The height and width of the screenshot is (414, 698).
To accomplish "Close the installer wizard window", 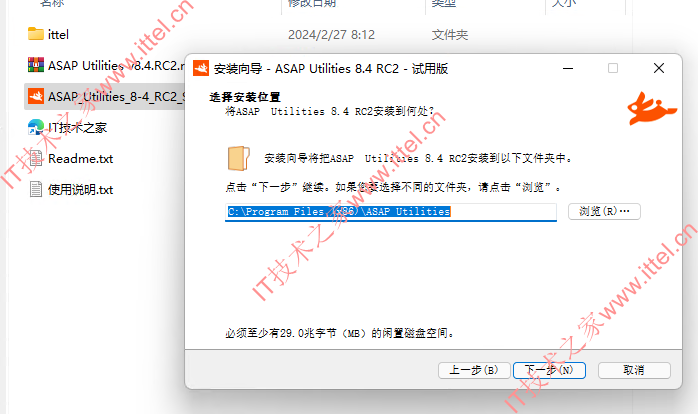I will pos(659,68).
